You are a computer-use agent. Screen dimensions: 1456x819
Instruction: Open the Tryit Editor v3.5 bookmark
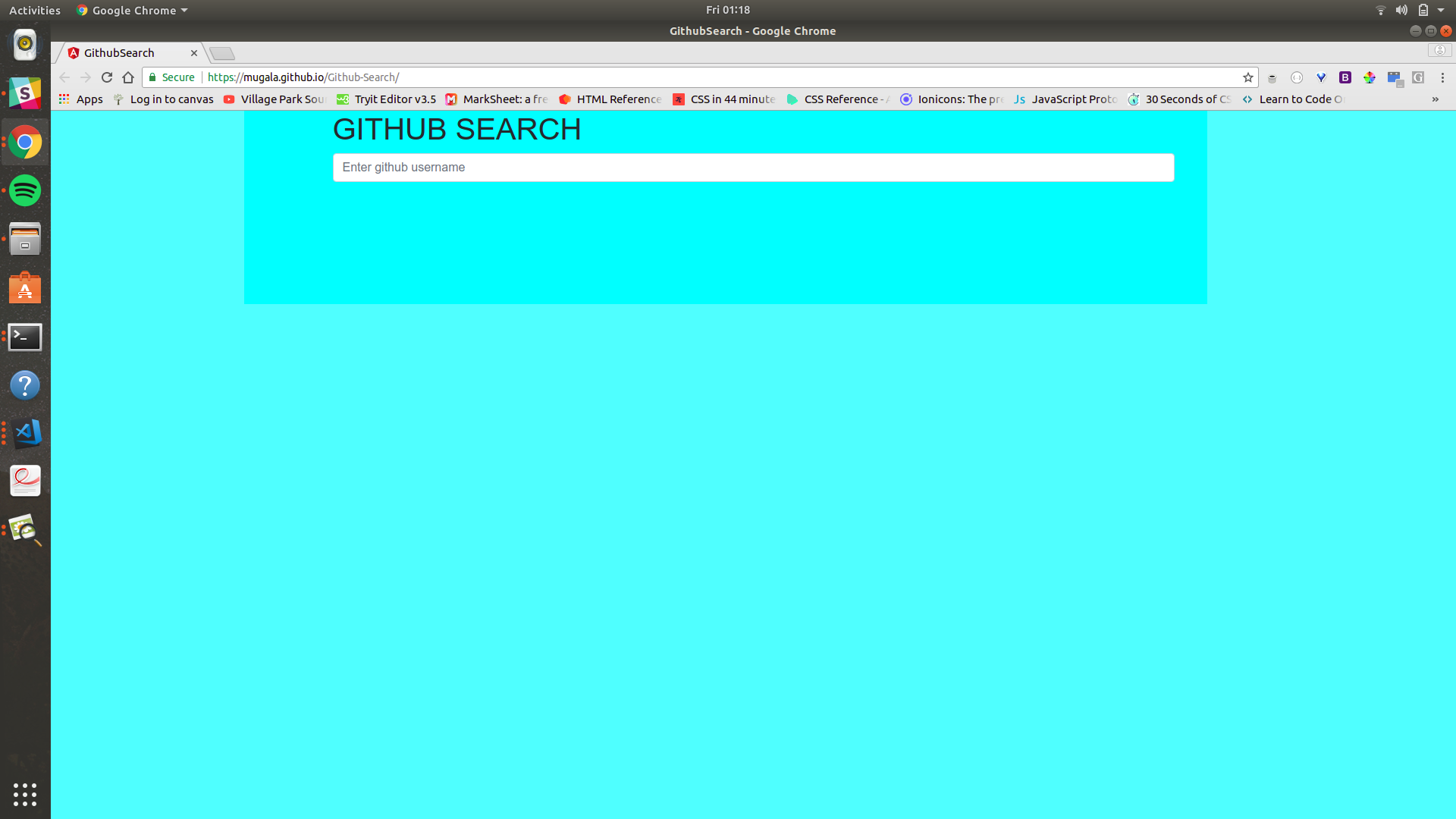coord(387,99)
